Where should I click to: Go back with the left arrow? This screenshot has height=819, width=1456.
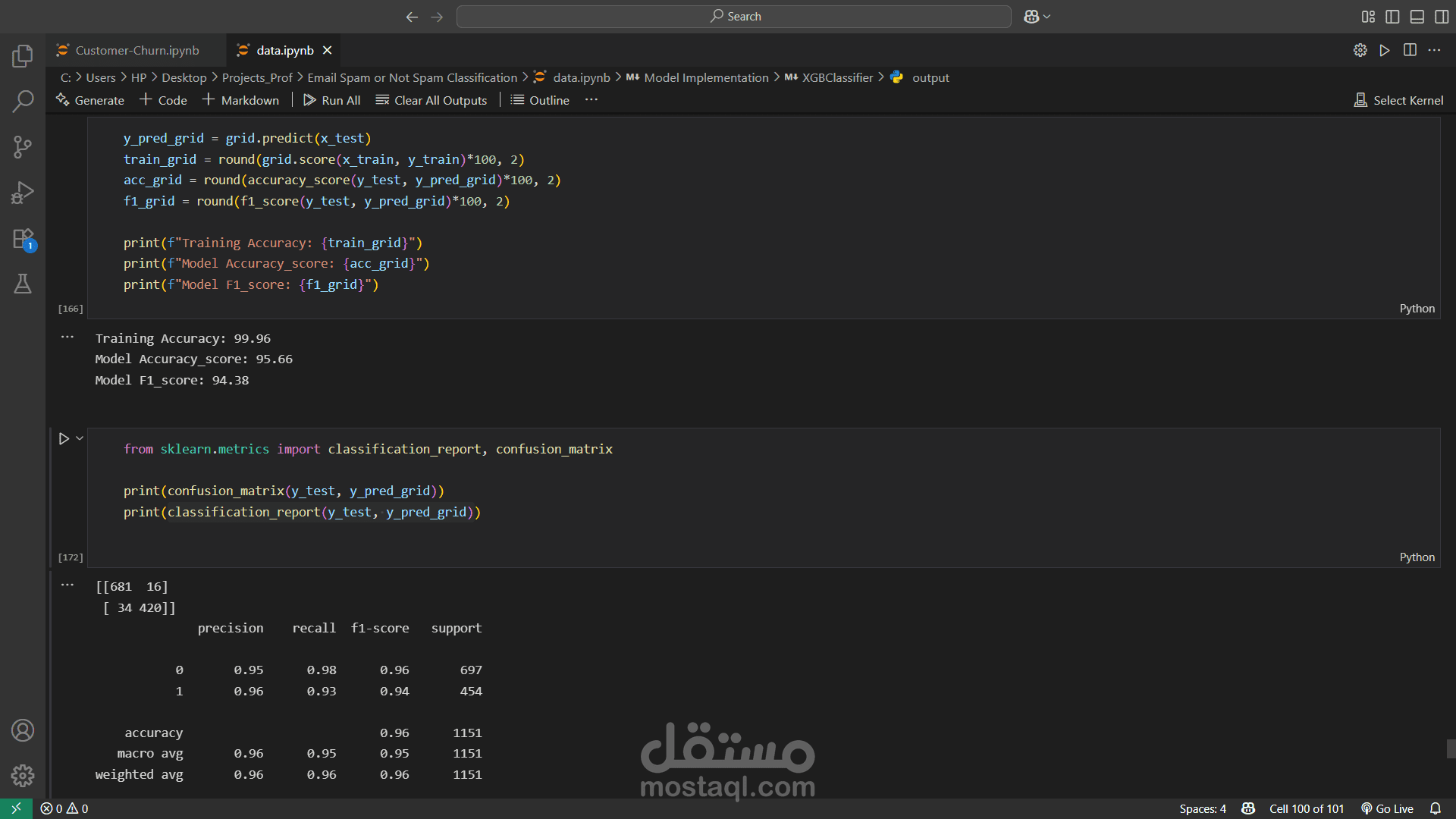pos(412,17)
